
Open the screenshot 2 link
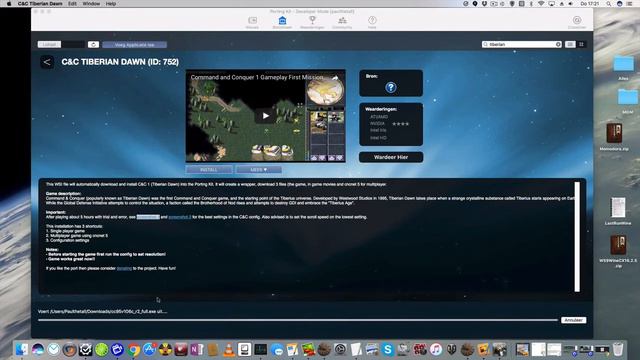pyautogui.click(x=180, y=217)
